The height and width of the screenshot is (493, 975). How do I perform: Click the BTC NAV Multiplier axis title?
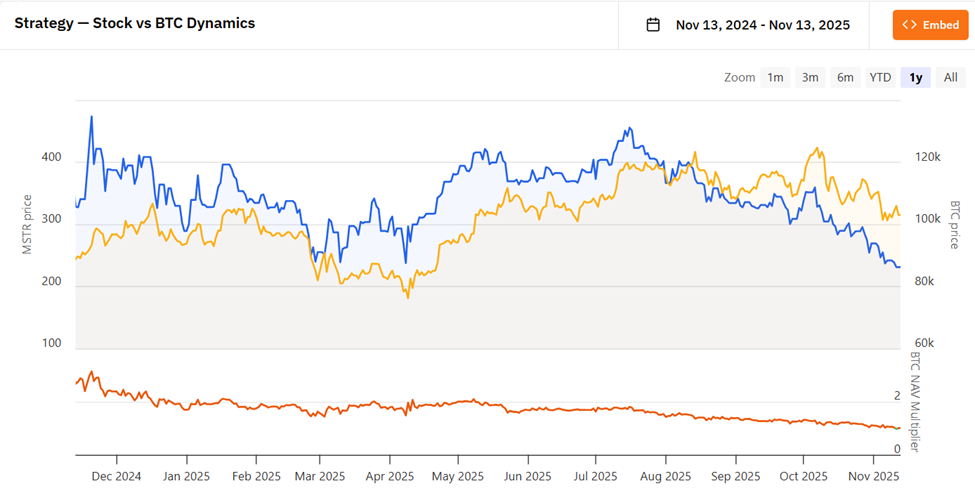point(914,402)
